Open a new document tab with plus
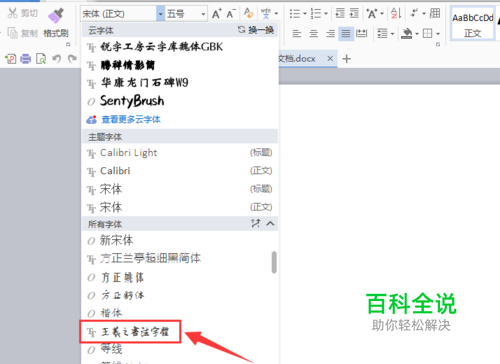 point(347,59)
